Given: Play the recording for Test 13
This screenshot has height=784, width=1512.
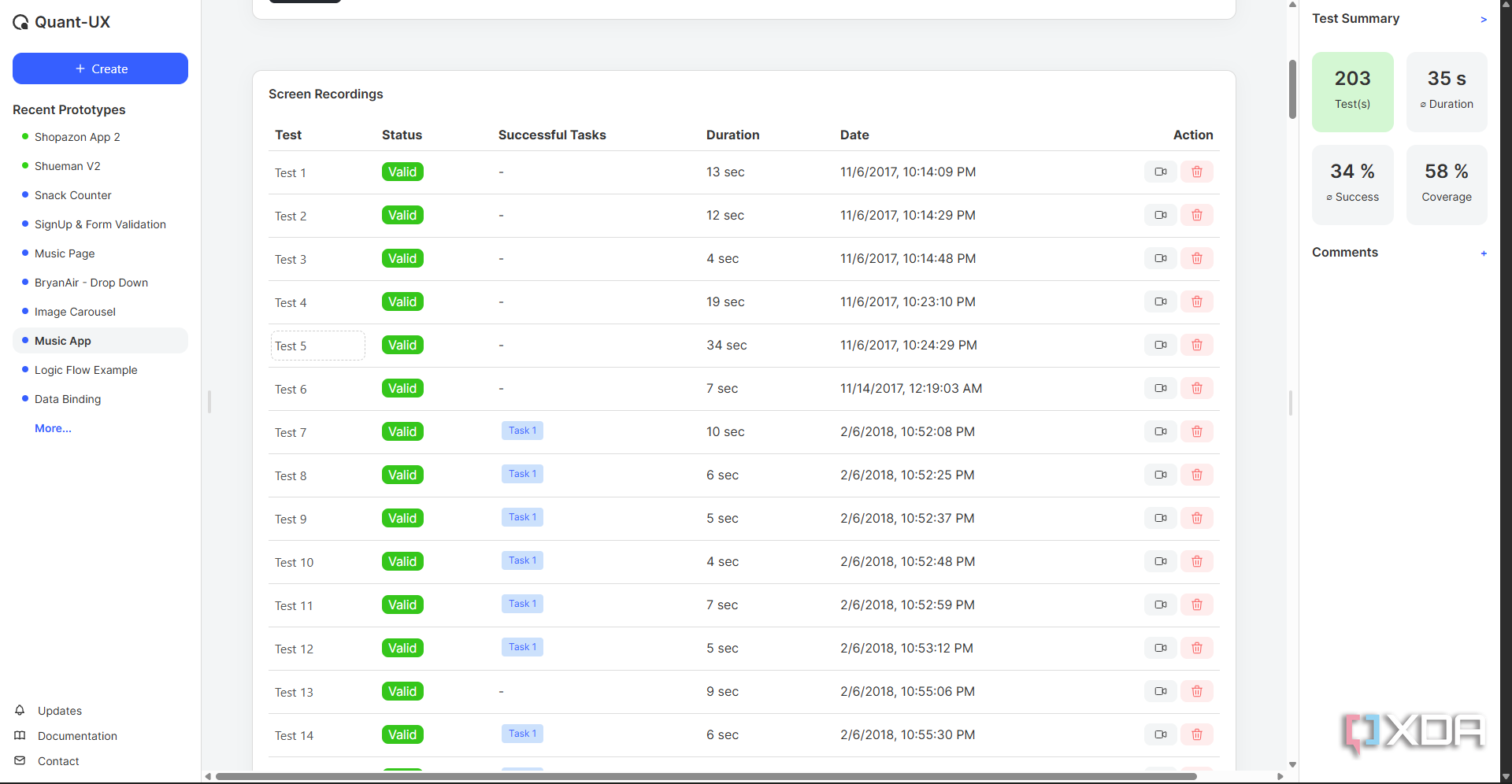Looking at the screenshot, I should tap(1160, 691).
